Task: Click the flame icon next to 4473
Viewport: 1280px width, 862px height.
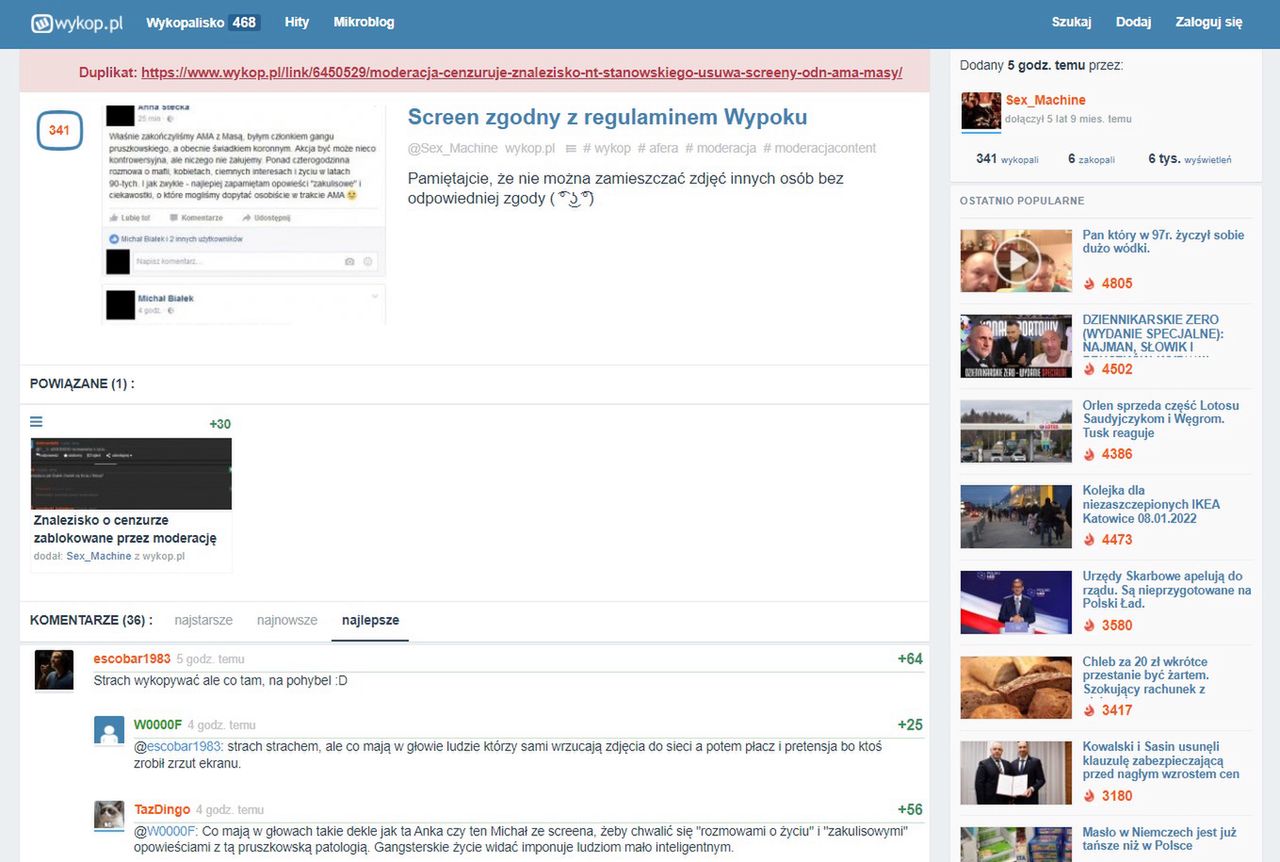Action: tap(1090, 539)
